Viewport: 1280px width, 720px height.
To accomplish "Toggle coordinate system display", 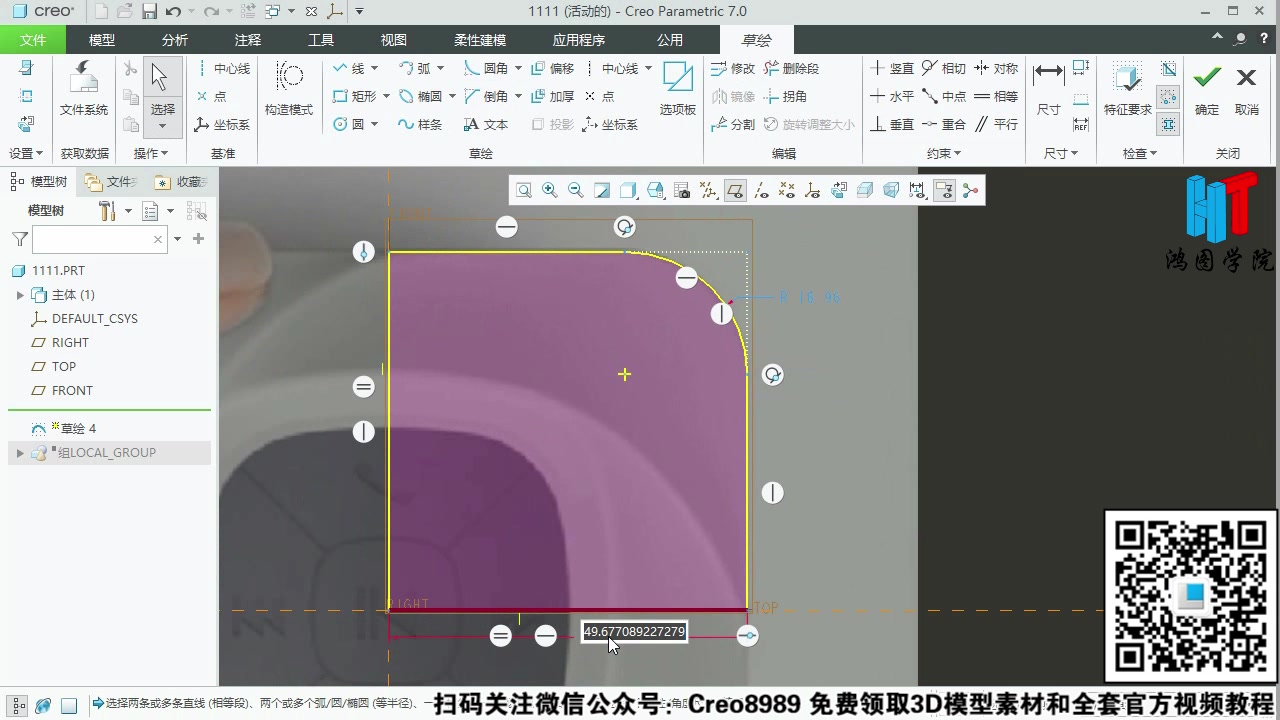I will (812, 190).
